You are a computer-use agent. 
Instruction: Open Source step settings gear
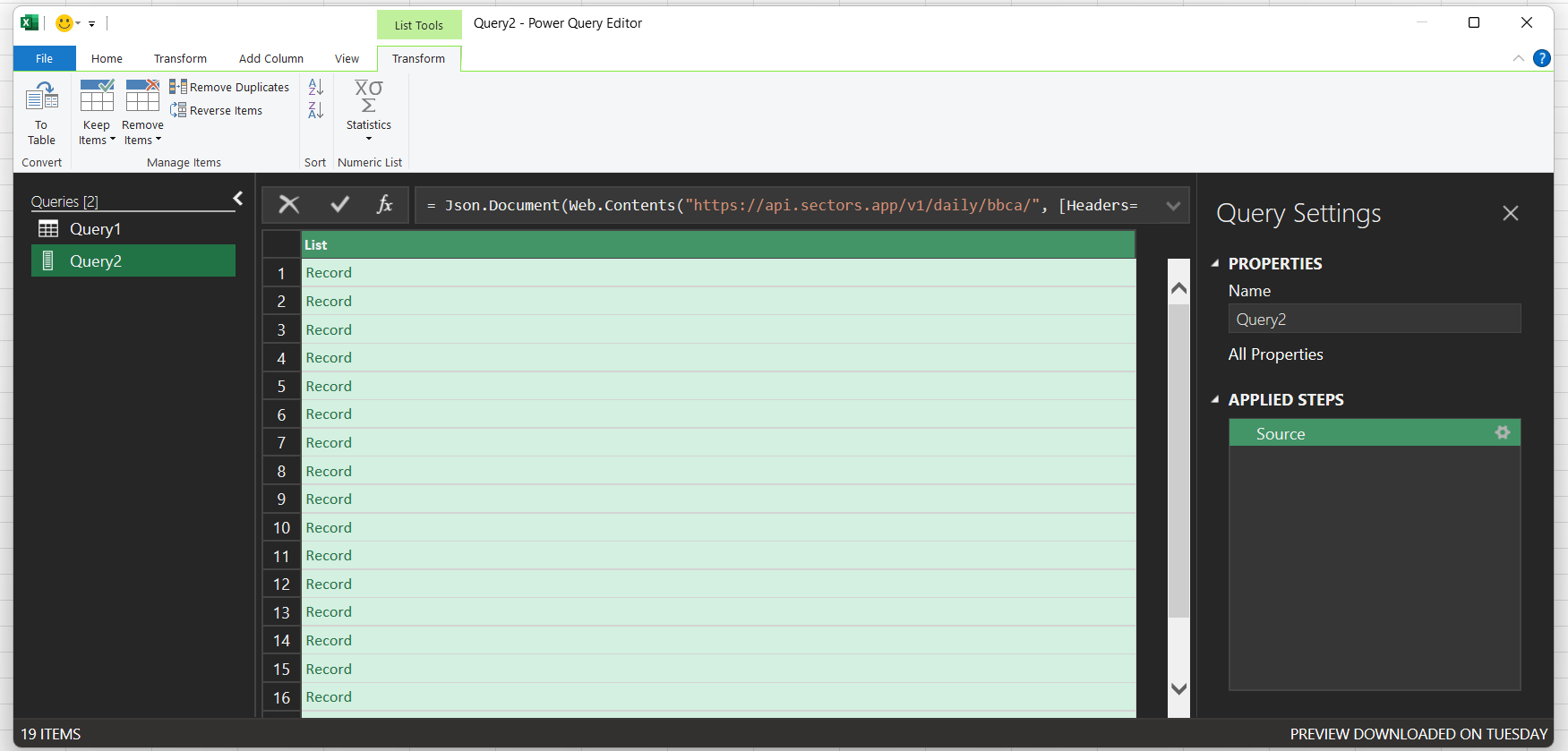(1503, 432)
